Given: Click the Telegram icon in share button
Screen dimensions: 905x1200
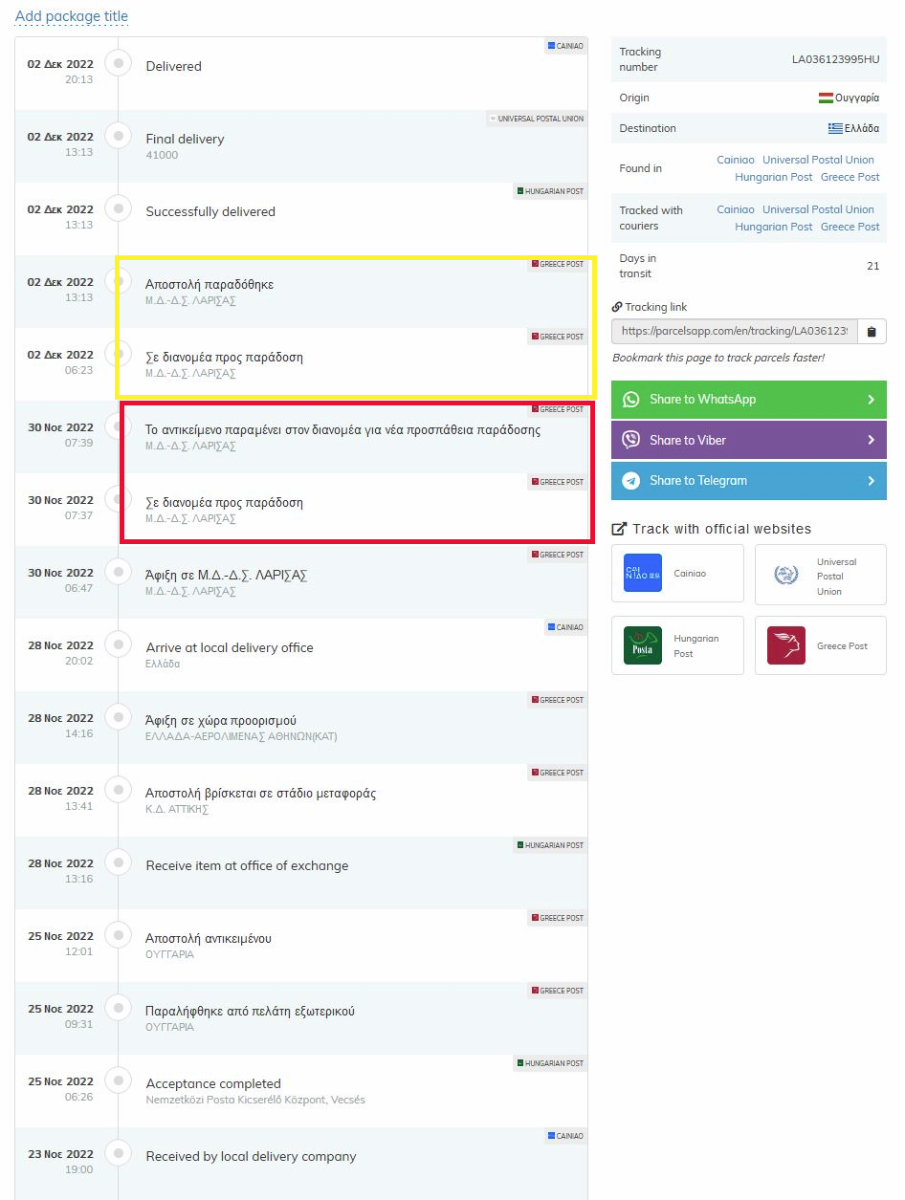Looking at the screenshot, I should [x=631, y=481].
